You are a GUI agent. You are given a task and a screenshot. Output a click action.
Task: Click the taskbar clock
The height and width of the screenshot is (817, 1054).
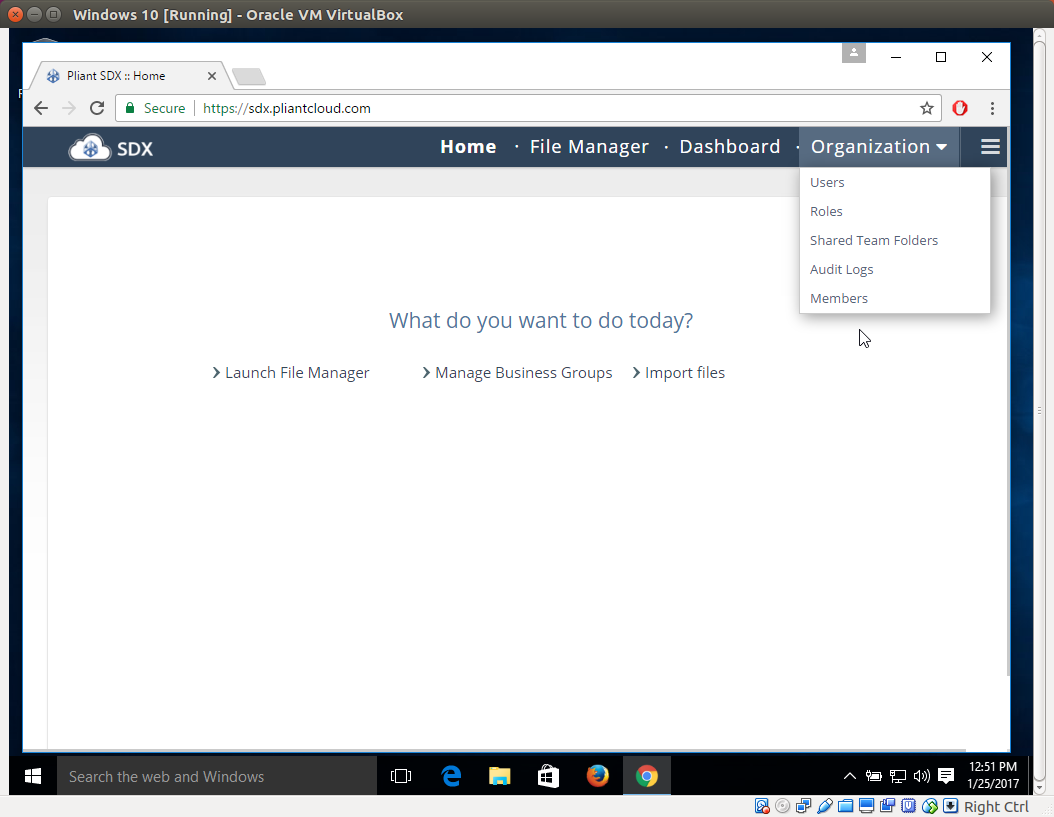(x=993, y=775)
